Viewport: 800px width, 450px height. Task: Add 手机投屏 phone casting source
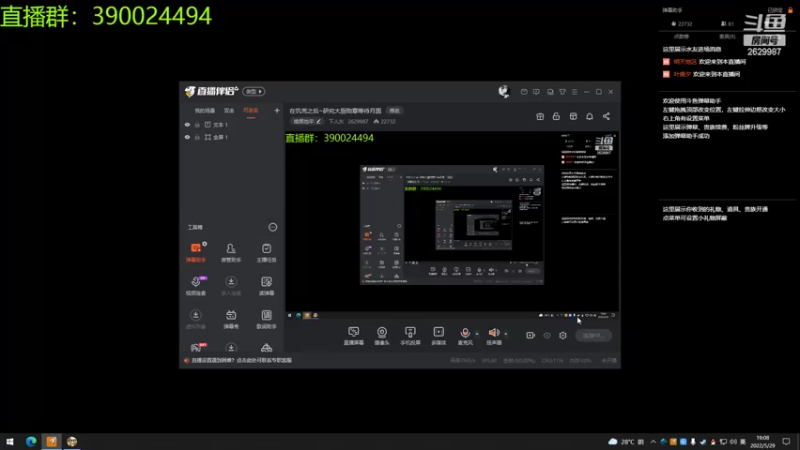click(410, 336)
